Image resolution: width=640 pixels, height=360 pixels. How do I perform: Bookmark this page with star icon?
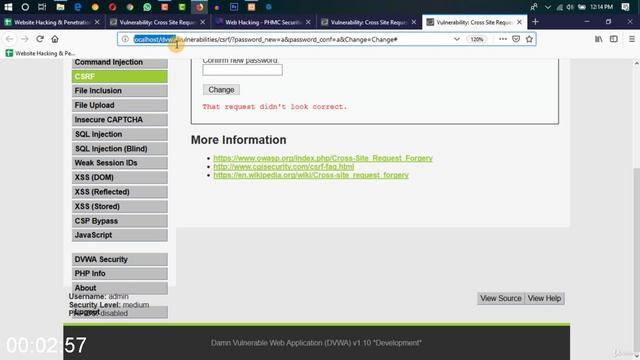(x=529, y=39)
